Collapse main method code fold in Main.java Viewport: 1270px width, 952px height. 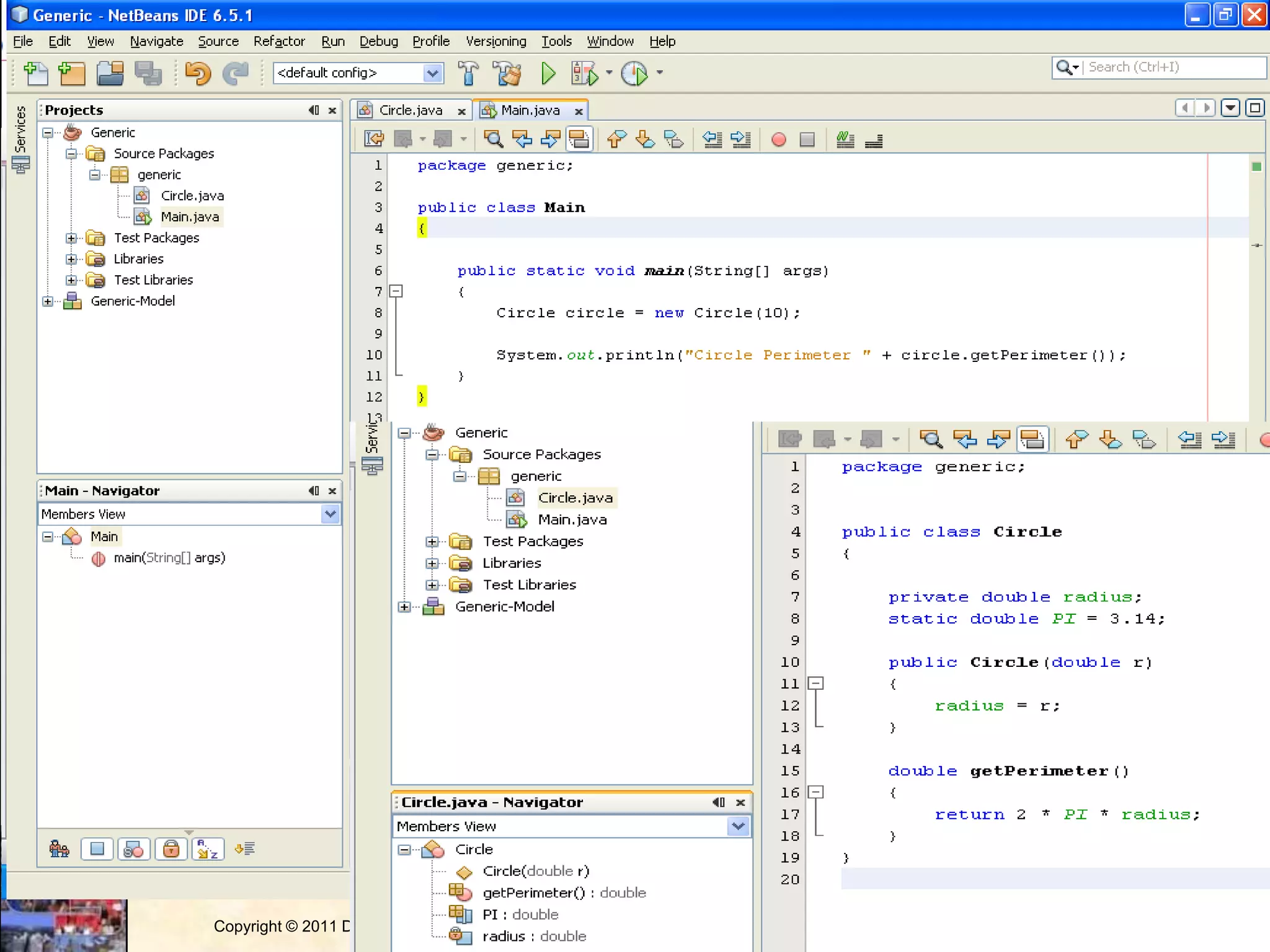(x=396, y=291)
